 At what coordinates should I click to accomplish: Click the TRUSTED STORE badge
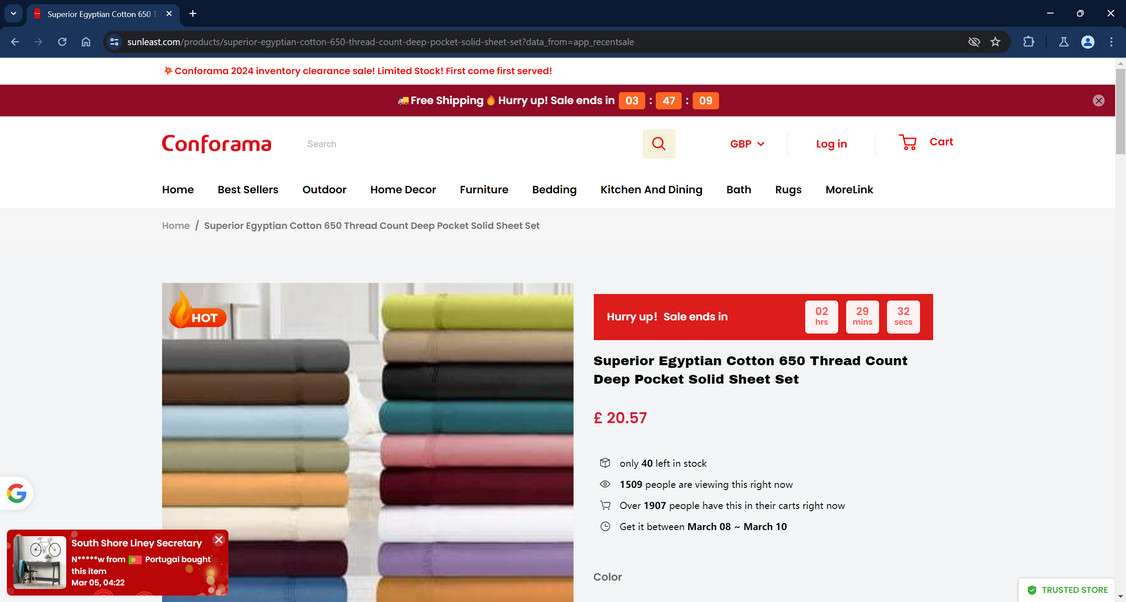[x=1068, y=590]
